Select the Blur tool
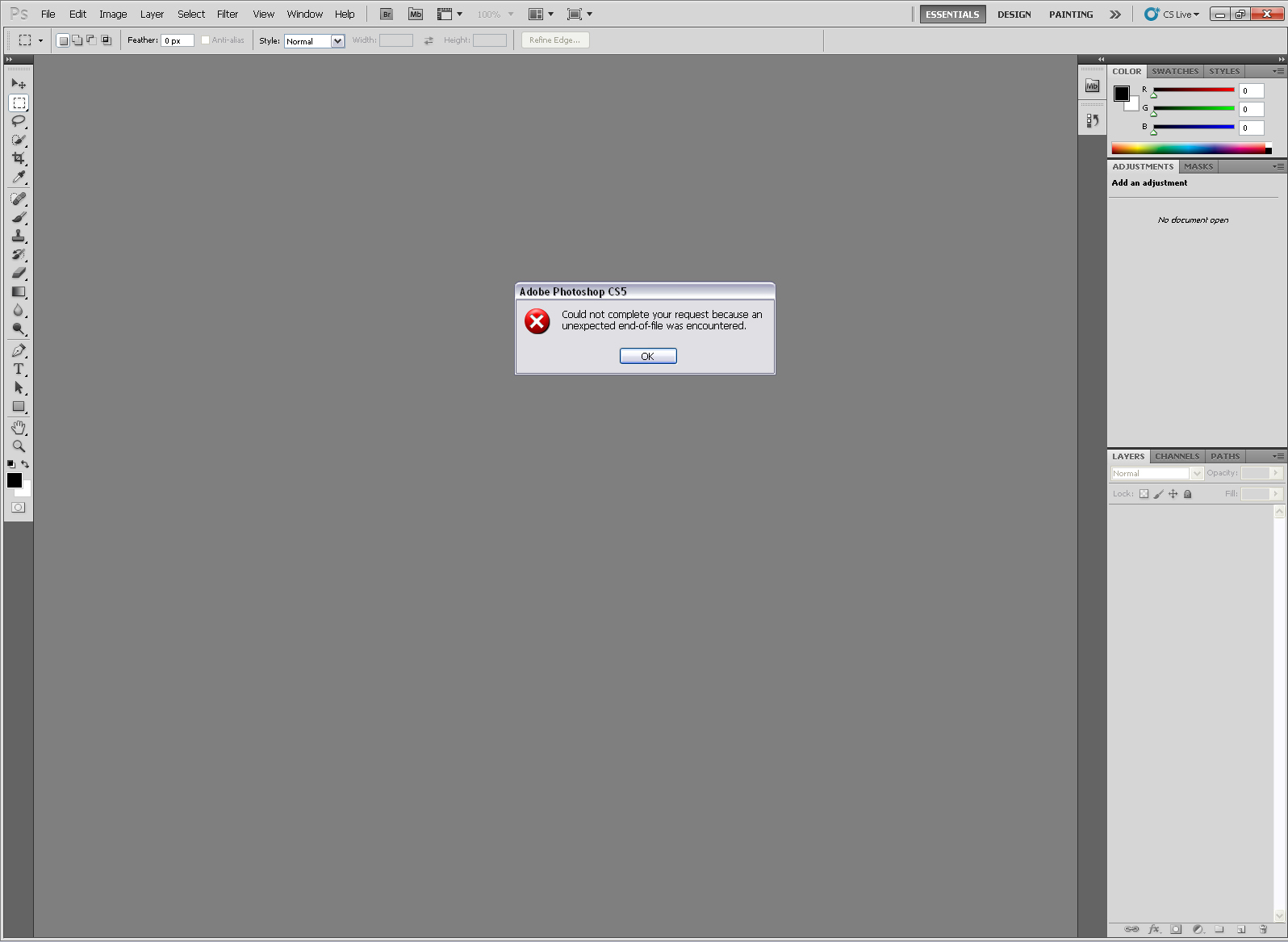Image resolution: width=1288 pixels, height=942 pixels. (19, 310)
